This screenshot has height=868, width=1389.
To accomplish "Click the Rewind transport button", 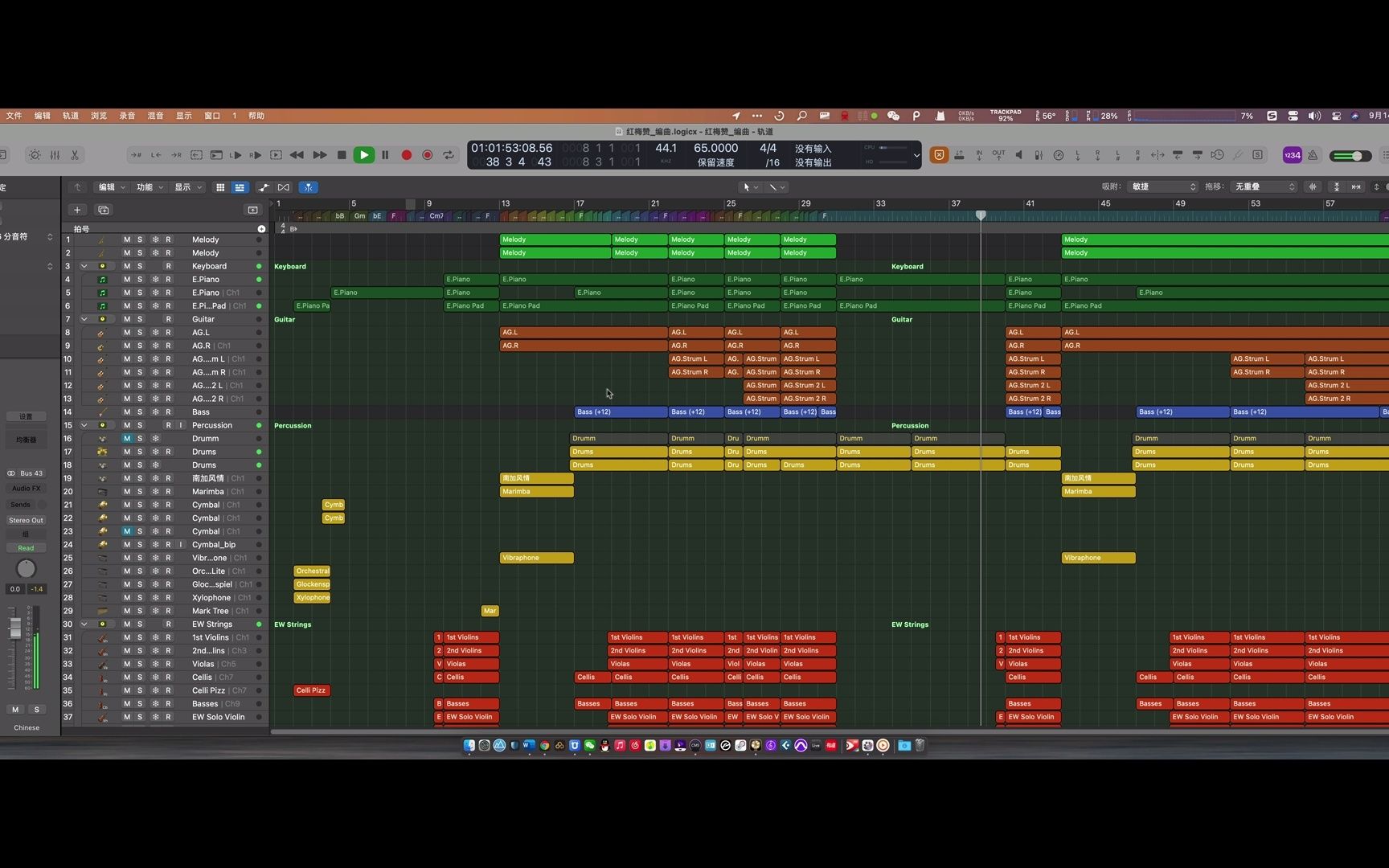I will pyautogui.click(x=297, y=155).
